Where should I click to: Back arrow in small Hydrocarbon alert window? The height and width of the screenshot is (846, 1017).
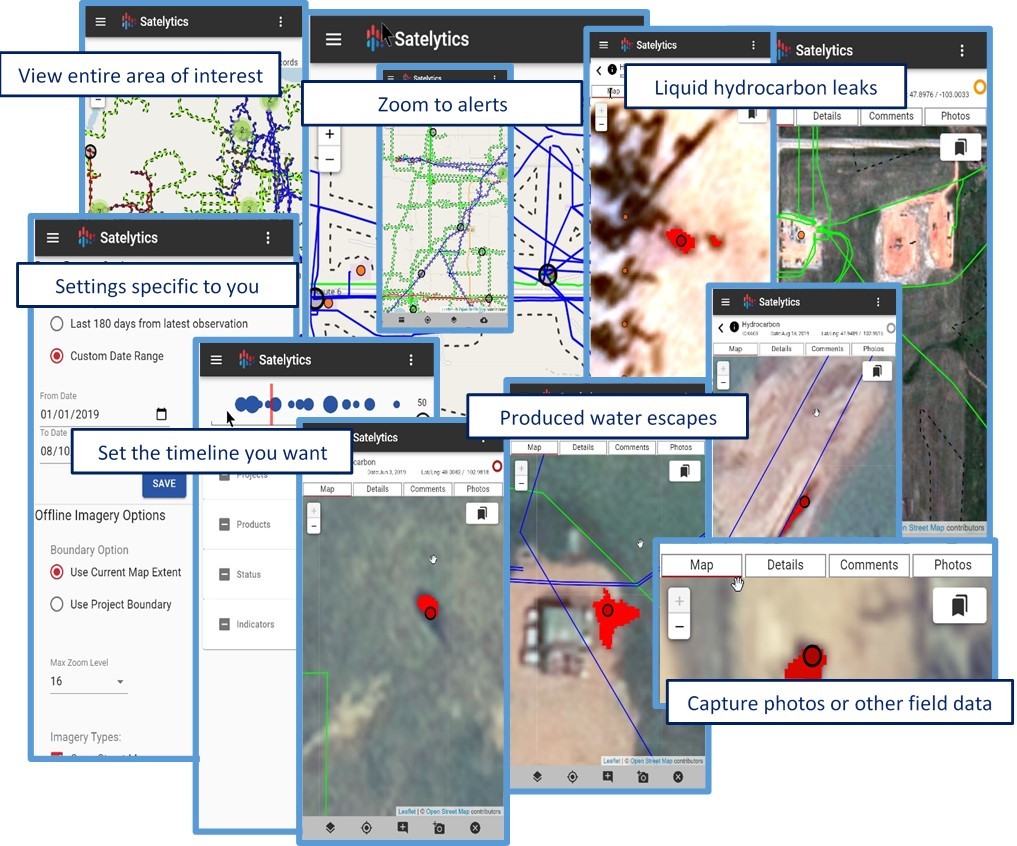[x=721, y=328]
